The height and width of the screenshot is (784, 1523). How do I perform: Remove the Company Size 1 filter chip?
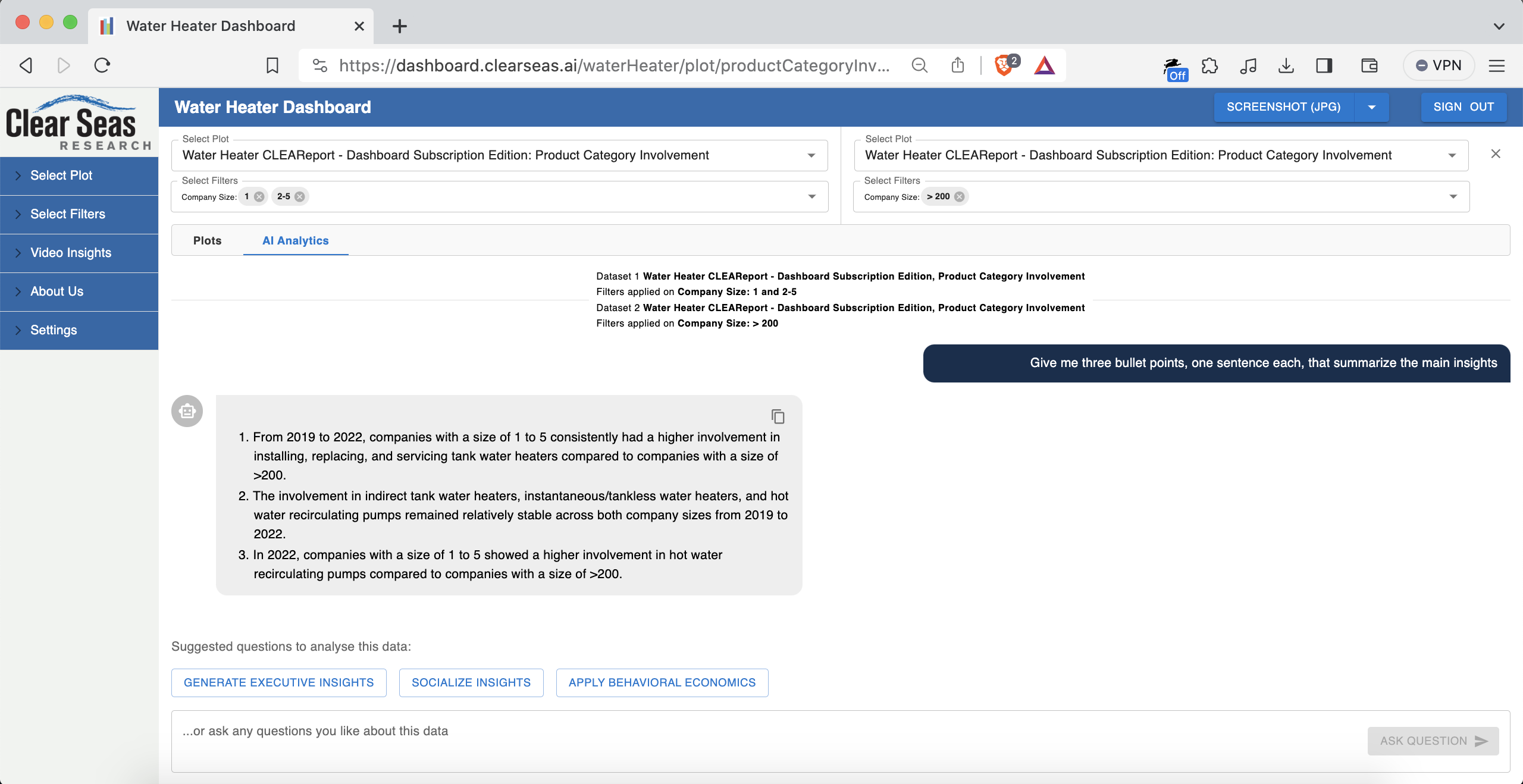[x=259, y=197]
